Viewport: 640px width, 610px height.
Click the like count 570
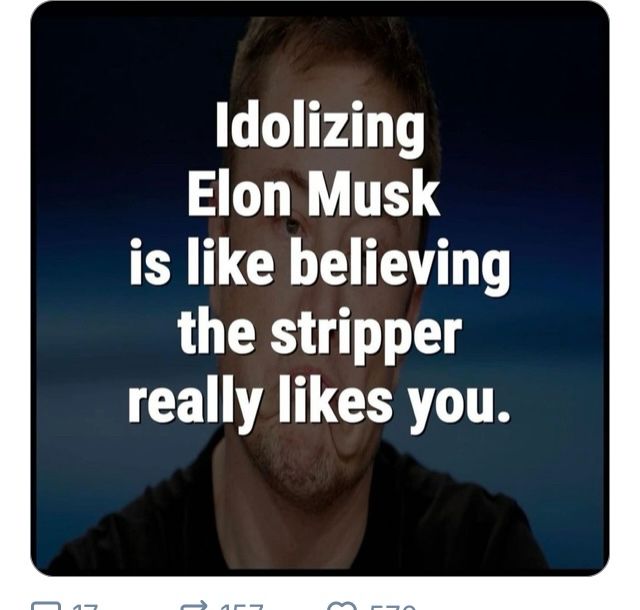pos(392,606)
